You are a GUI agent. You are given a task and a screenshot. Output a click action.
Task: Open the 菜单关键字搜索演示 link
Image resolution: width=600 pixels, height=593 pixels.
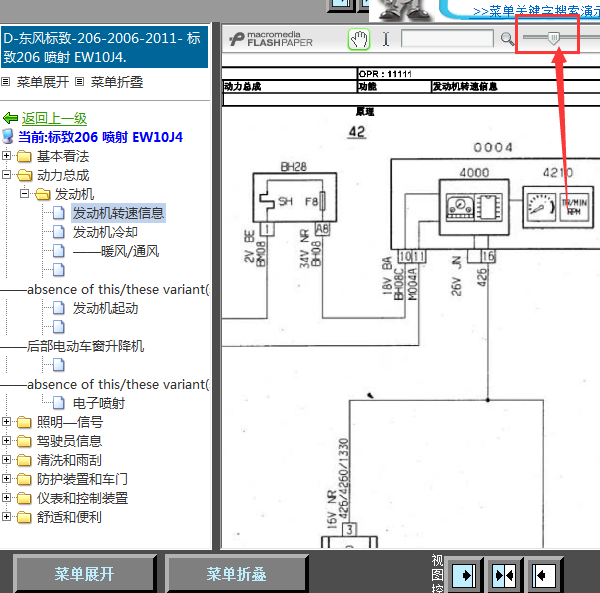point(536,11)
